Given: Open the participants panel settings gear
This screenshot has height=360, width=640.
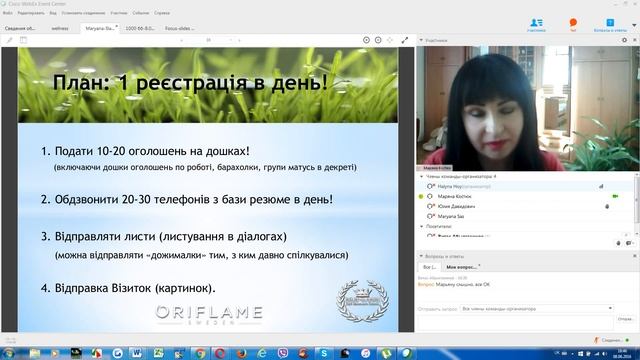Looking at the screenshot, I should click(x=624, y=40).
